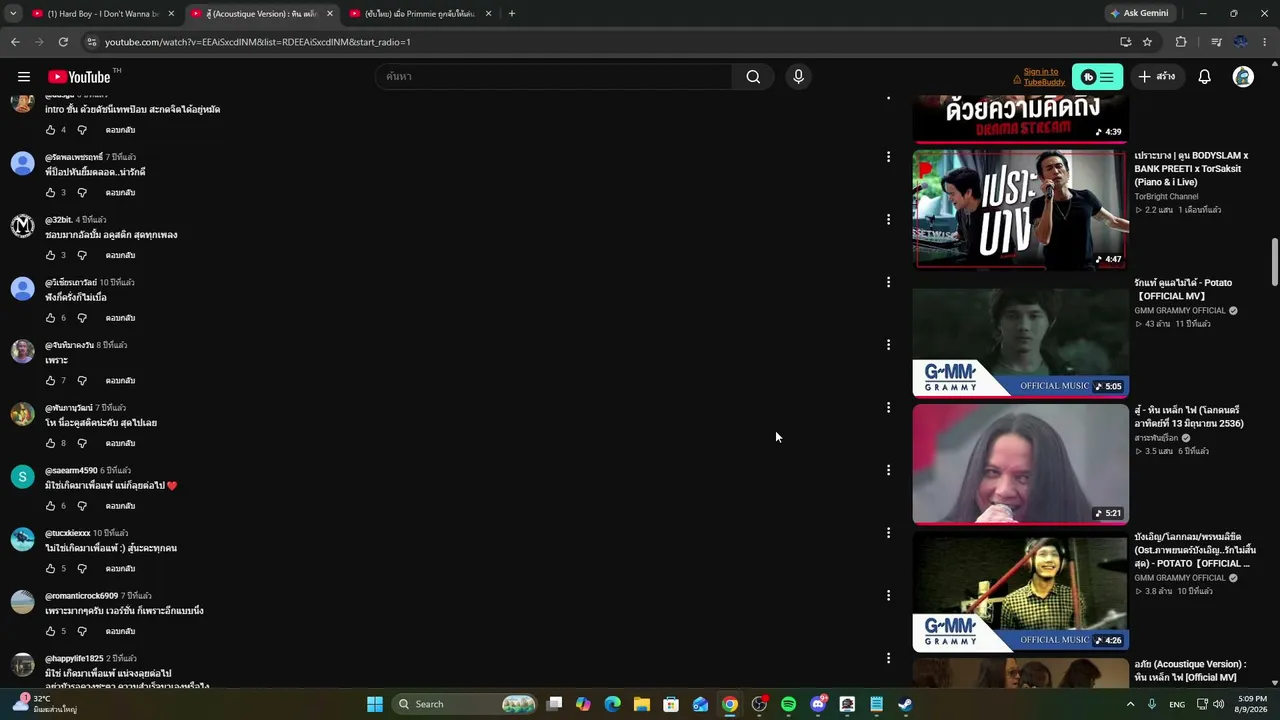Click the page vertical scrollbar thumb
1280x720 pixels.
(1274, 262)
